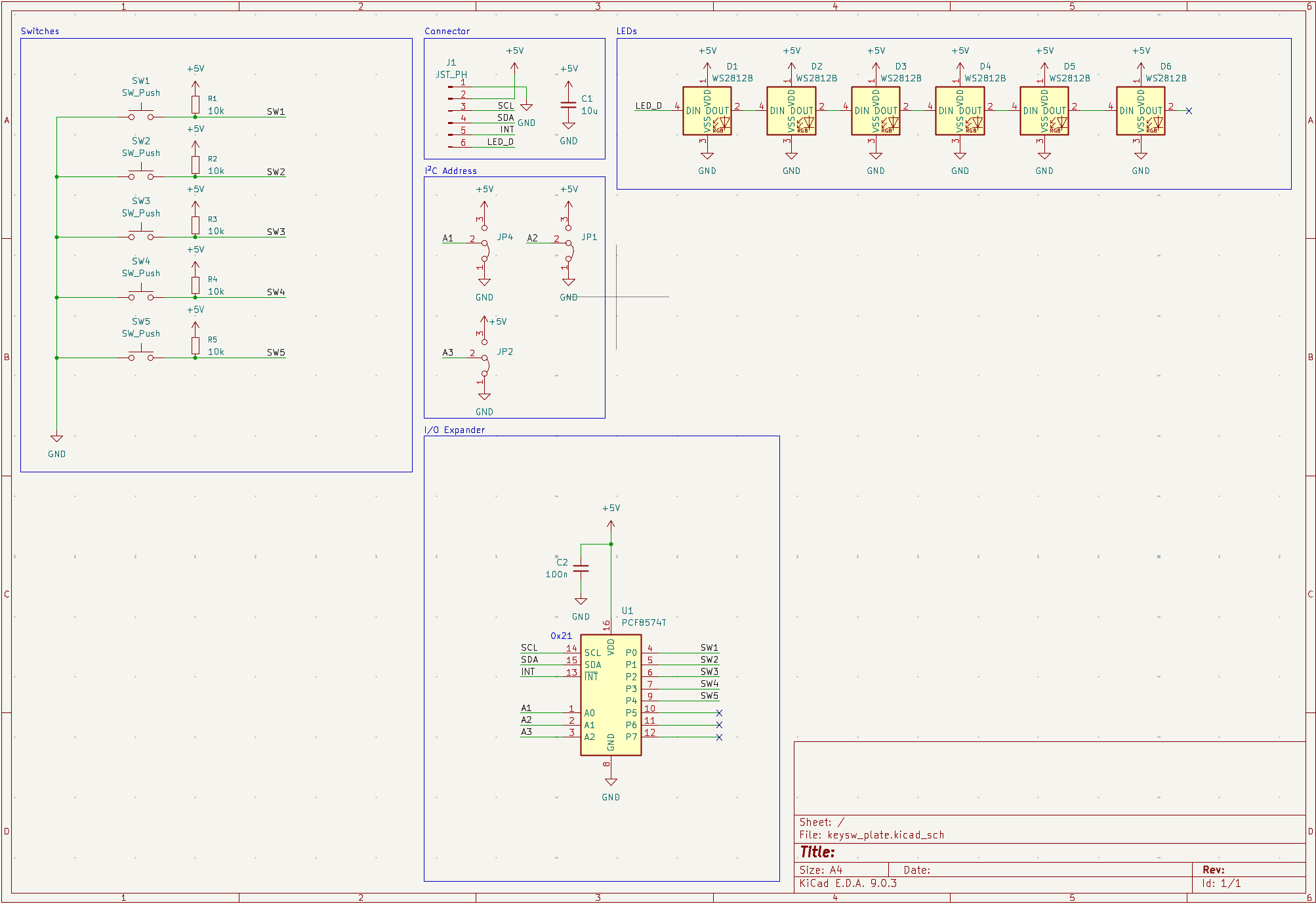
Task: Select the J1 JST_PH connector reference
Action: 451,62
